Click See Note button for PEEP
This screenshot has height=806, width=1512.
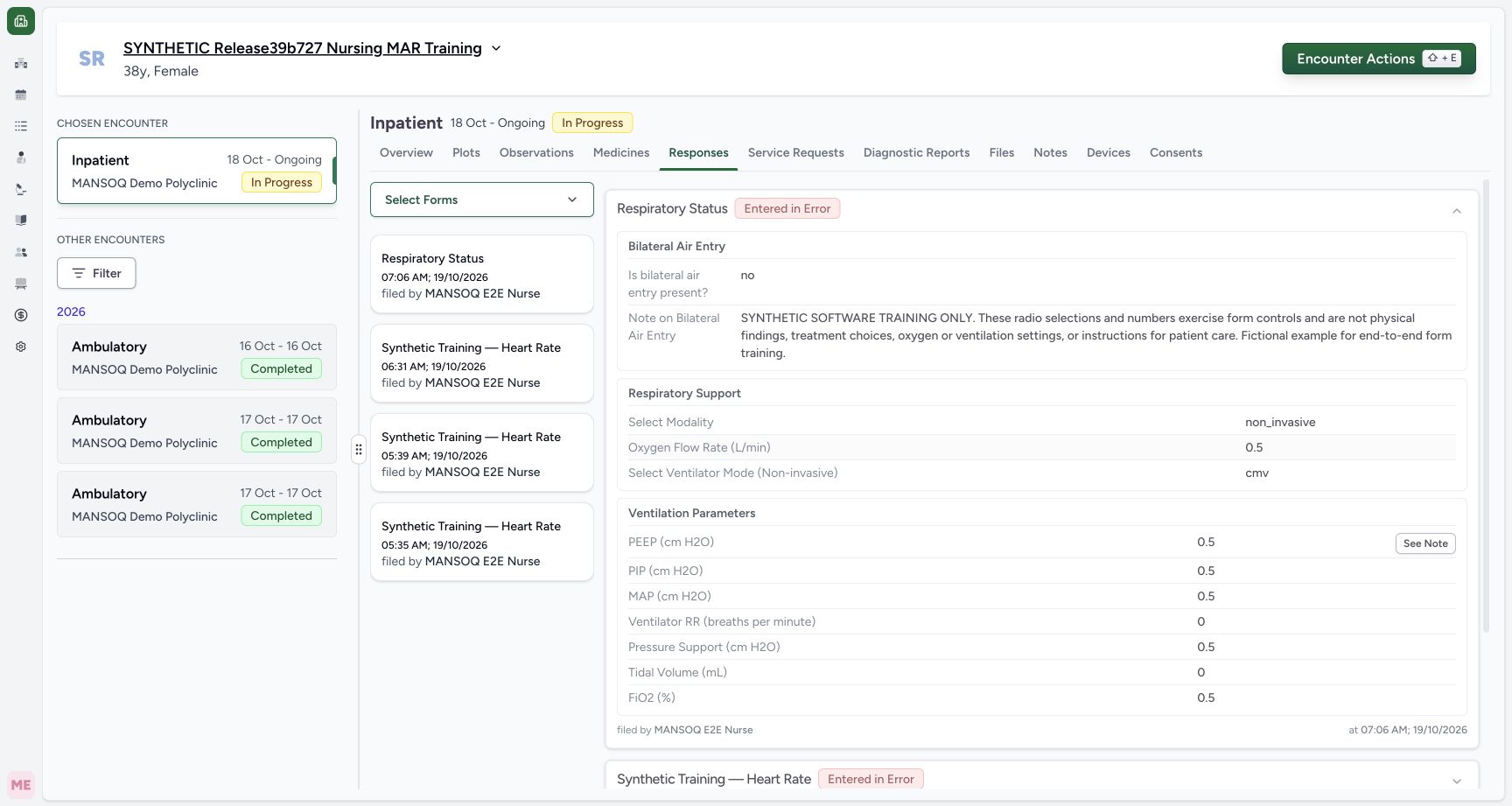(1425, 543)
